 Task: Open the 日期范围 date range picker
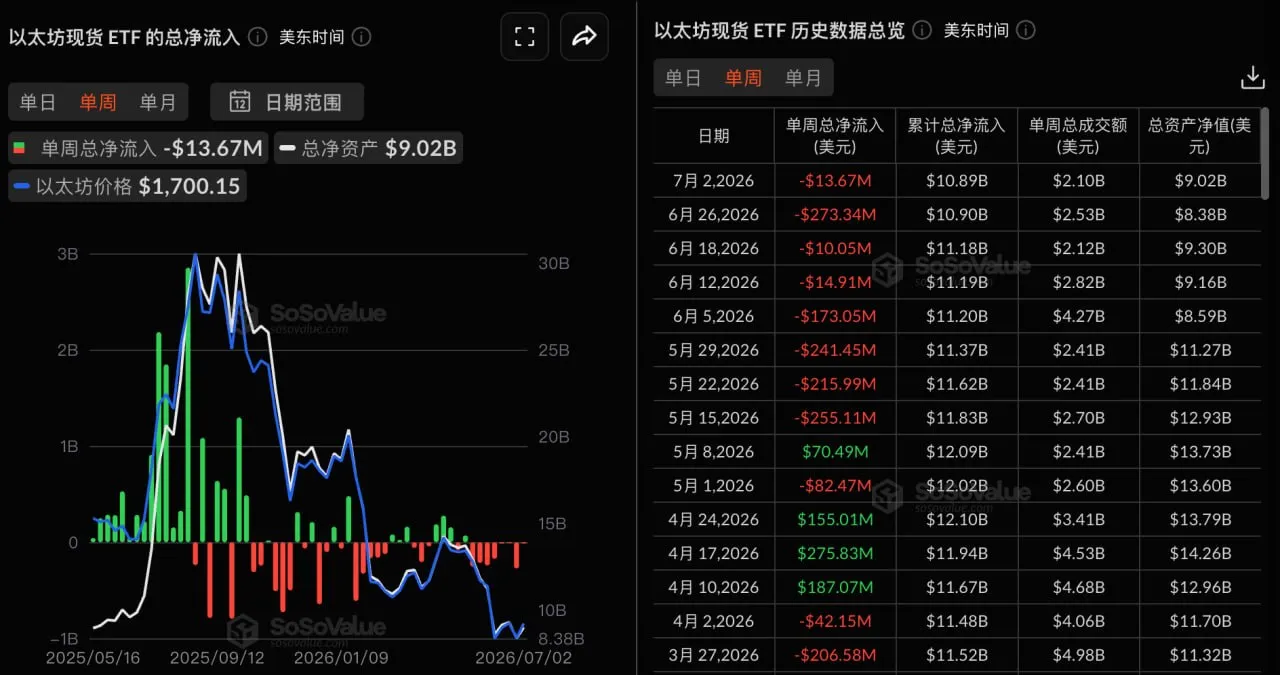coord(287,102)
